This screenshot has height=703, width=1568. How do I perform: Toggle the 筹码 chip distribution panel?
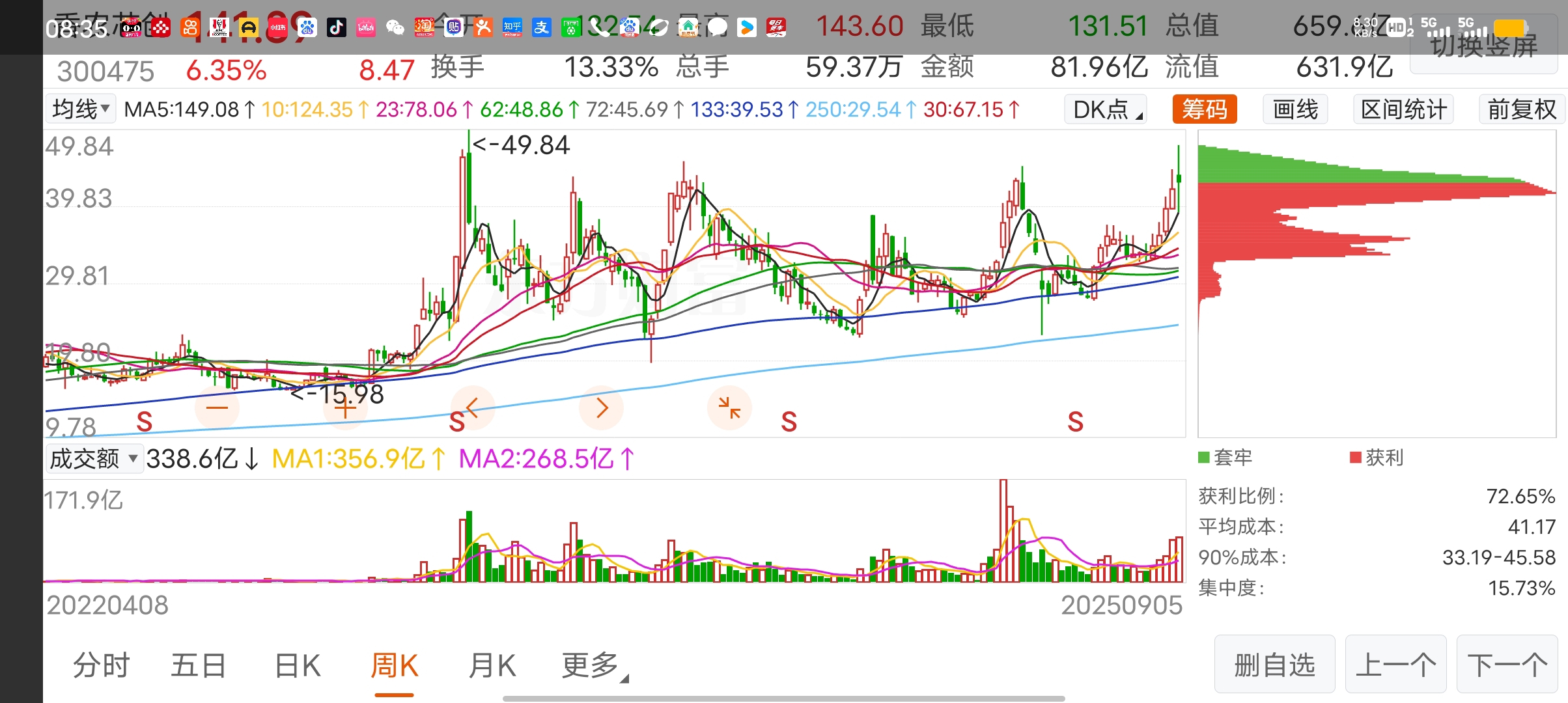[1204, 109]
